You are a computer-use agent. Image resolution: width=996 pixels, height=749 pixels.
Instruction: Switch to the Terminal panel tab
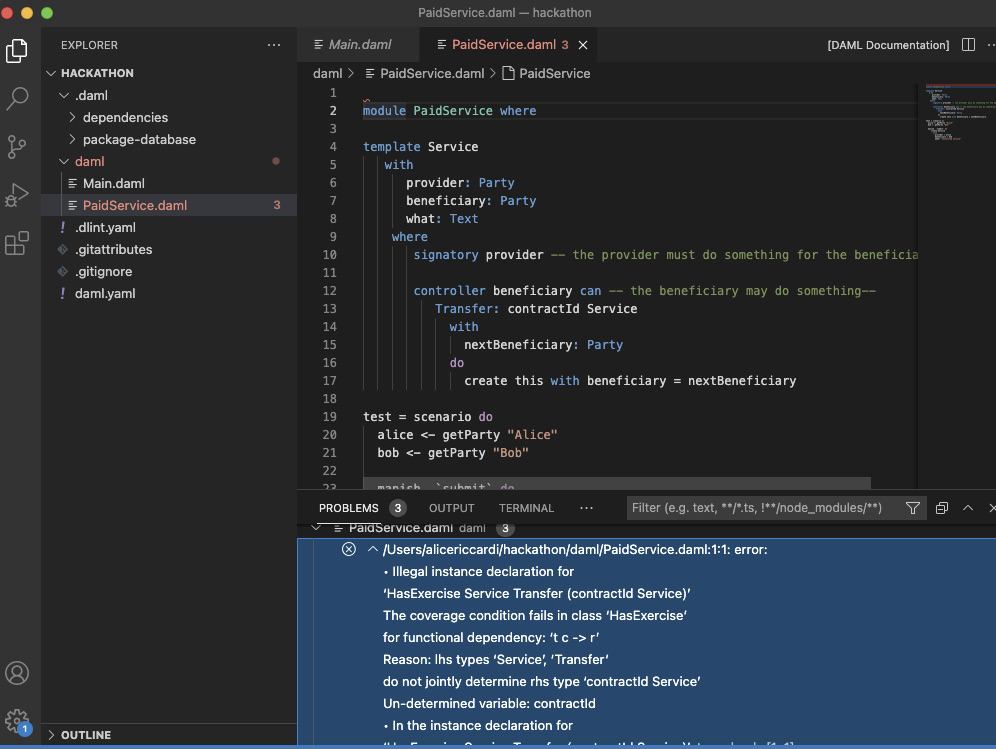(x=526, y=508)
